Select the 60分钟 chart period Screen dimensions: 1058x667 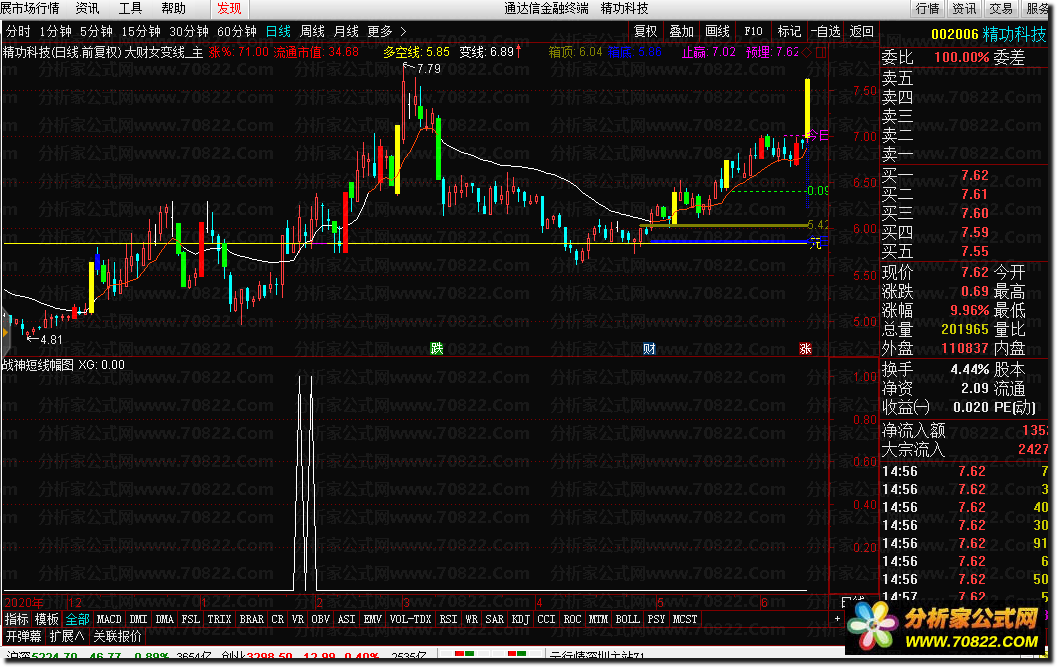coord(237,32)
